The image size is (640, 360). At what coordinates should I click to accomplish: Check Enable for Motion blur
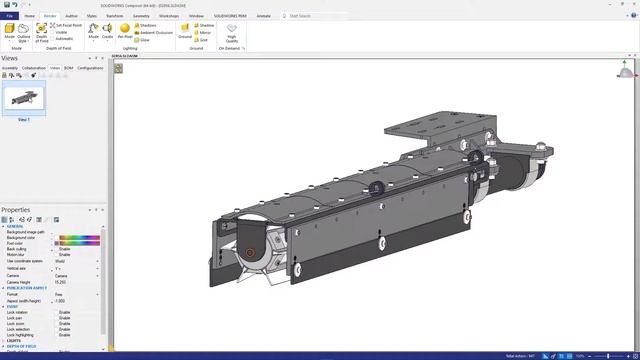pyautogui.click(x=57, y=255)
